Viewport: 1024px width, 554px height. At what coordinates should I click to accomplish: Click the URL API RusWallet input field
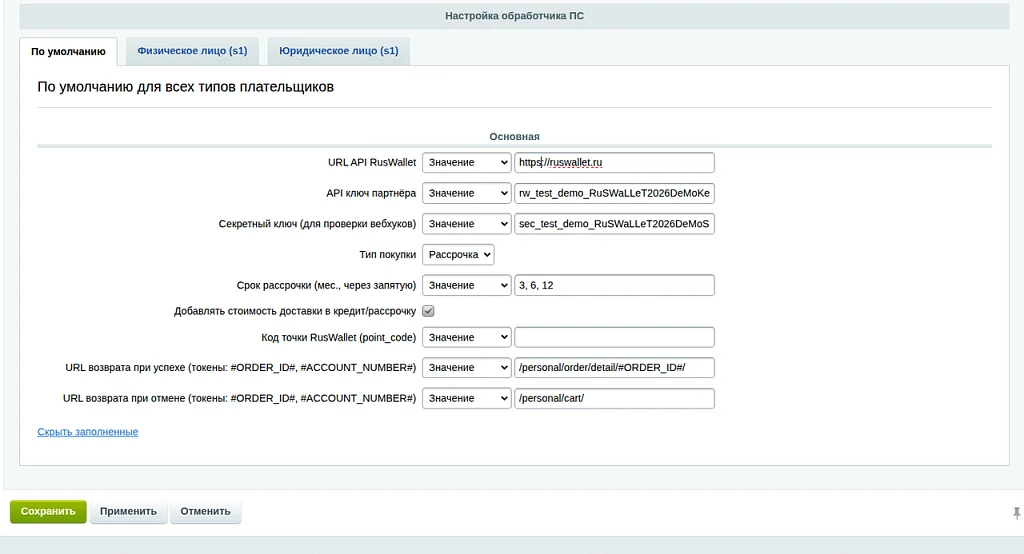(614, 162)
